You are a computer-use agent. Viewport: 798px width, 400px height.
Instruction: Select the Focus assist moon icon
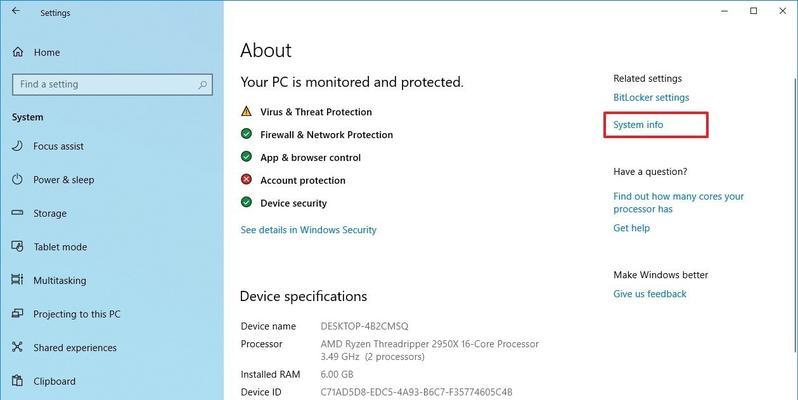click(17, 146)
